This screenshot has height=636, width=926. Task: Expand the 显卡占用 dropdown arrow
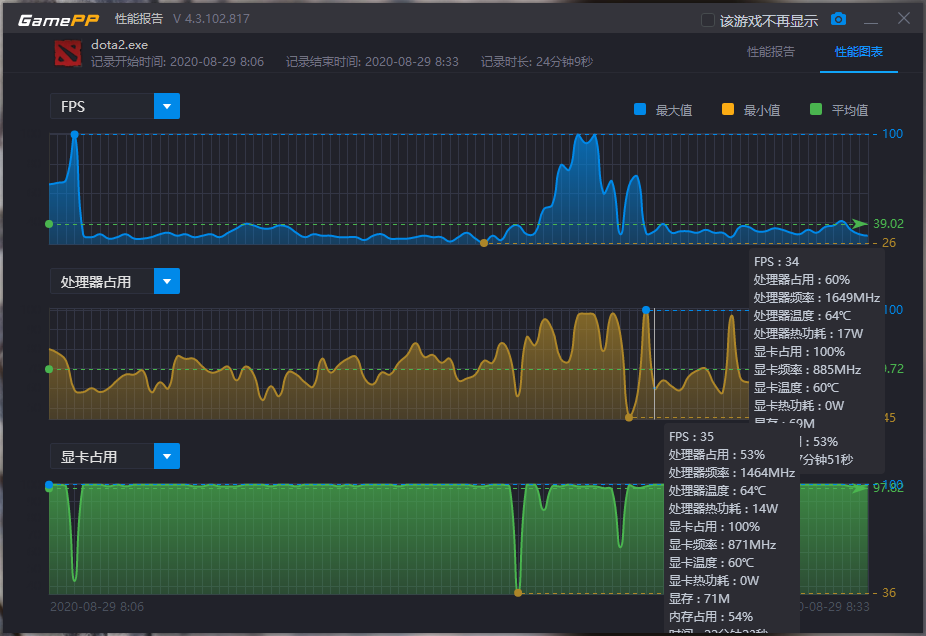click(x=167, y=456)
